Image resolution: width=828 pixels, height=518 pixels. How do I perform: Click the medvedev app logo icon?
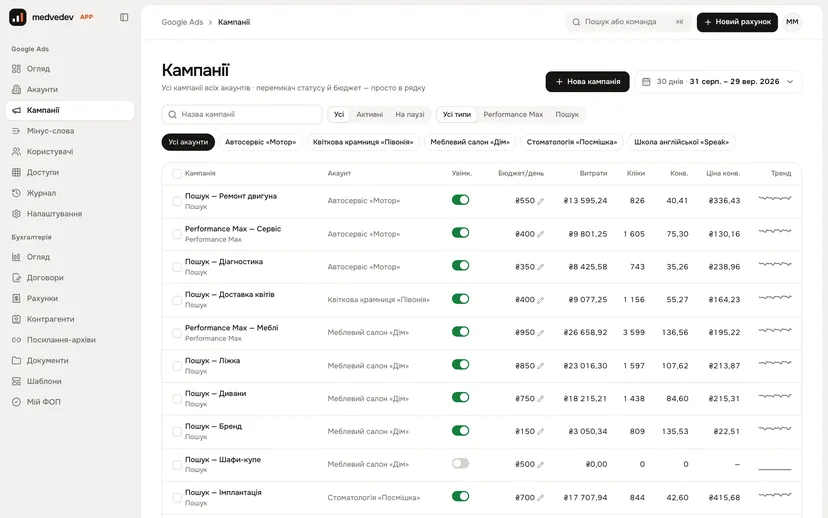[18, 17]
